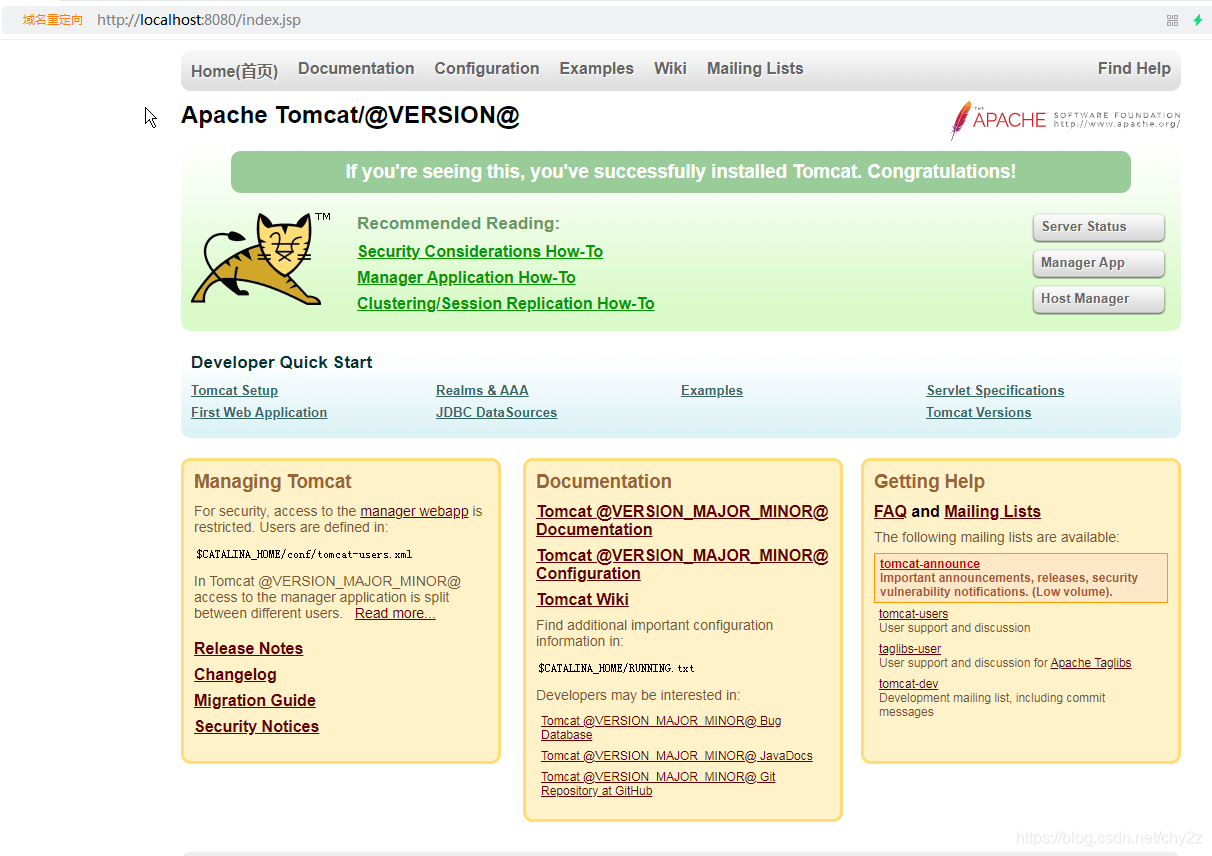Open the Migration Guide link
Image resolution: width=1212 pixels, height=856 pixels.
pyautogui.click(x=255, y=700)
